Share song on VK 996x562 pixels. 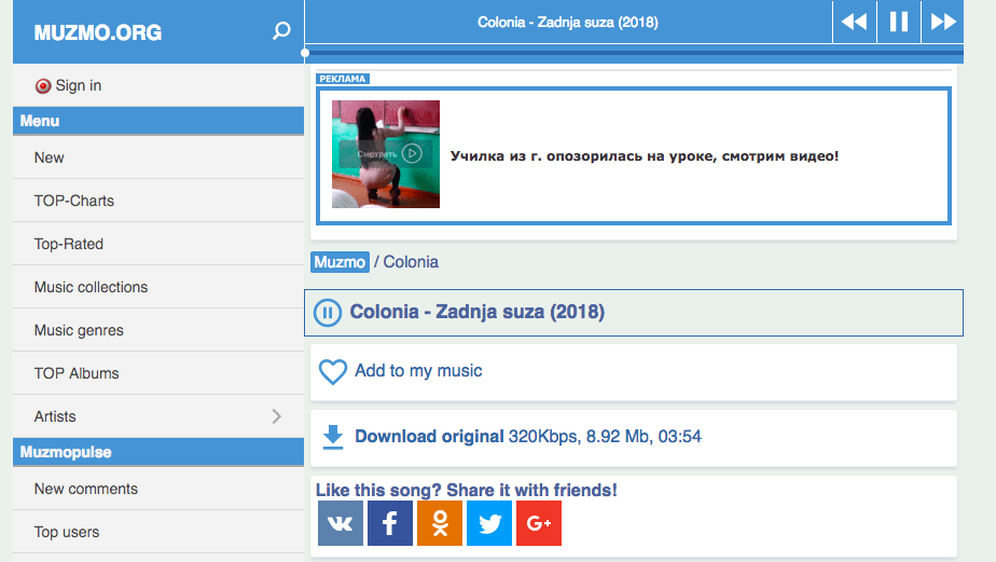click(340, 523)
